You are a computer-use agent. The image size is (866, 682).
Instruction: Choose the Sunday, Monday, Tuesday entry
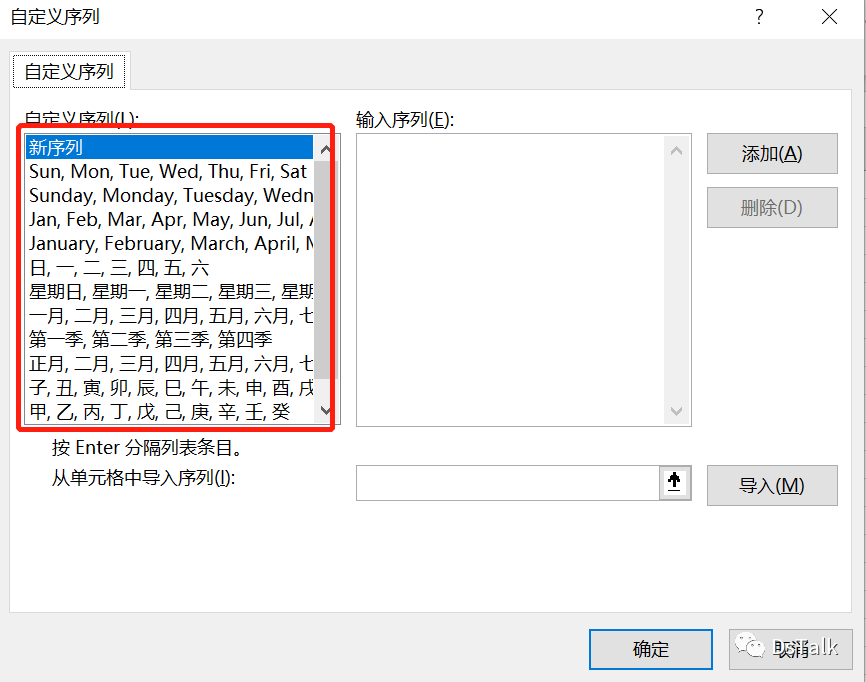pos(170,196)
